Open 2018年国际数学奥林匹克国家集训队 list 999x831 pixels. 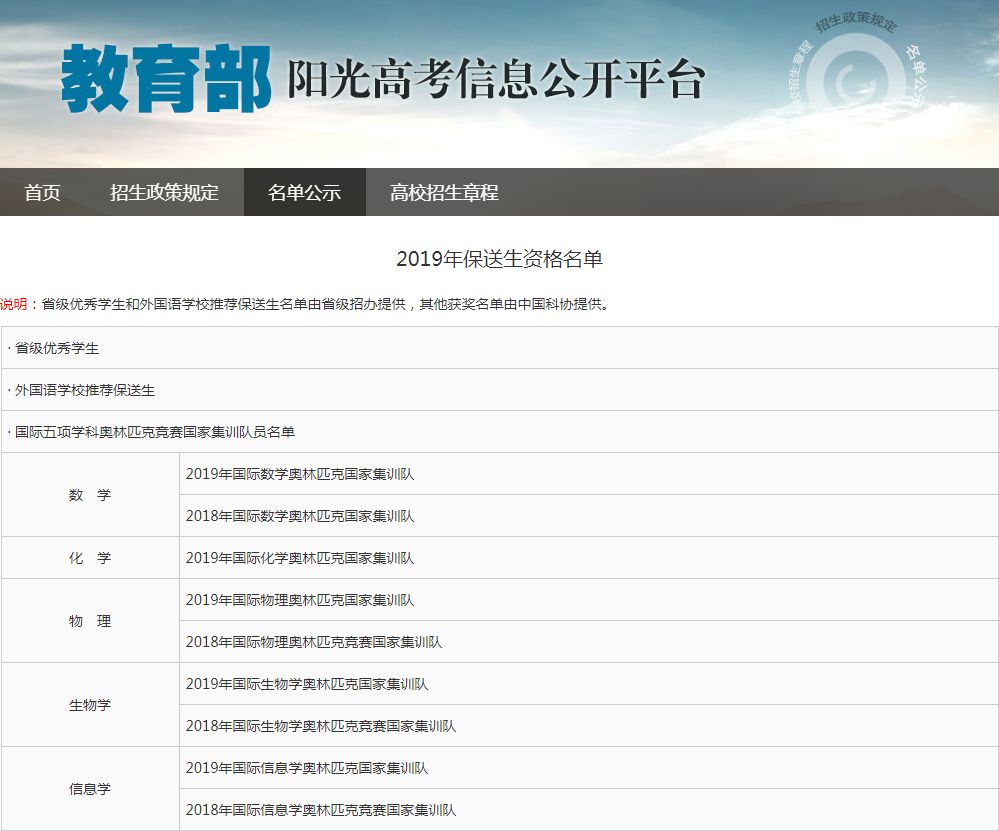coord(300,516)
